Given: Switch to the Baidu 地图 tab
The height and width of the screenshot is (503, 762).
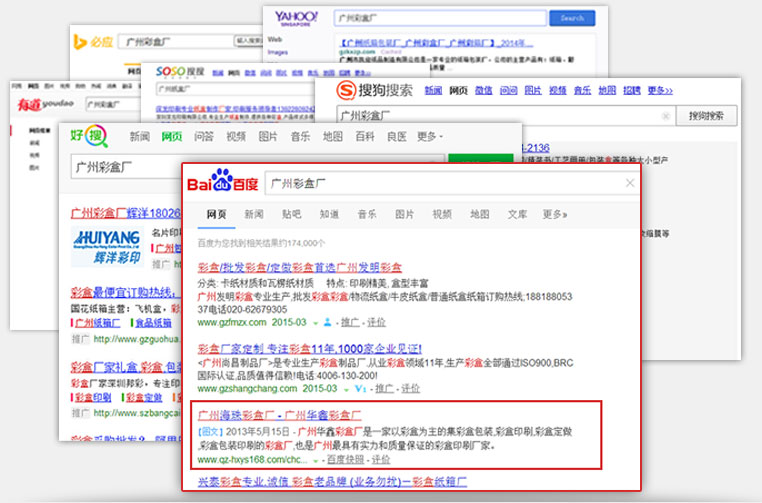Looking at the screenshot, I should 480,214.
